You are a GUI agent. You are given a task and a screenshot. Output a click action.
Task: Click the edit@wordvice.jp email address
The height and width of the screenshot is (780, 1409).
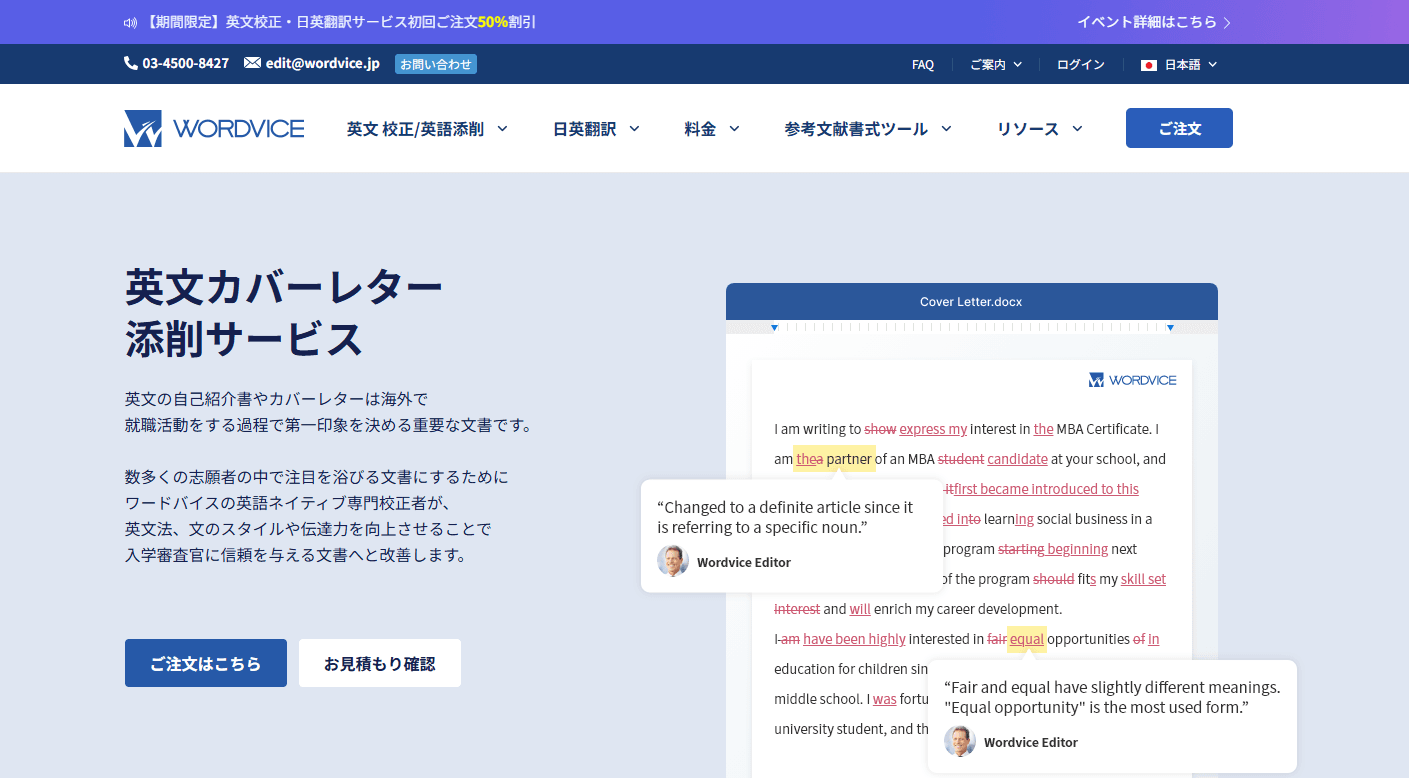pos(323,63)
